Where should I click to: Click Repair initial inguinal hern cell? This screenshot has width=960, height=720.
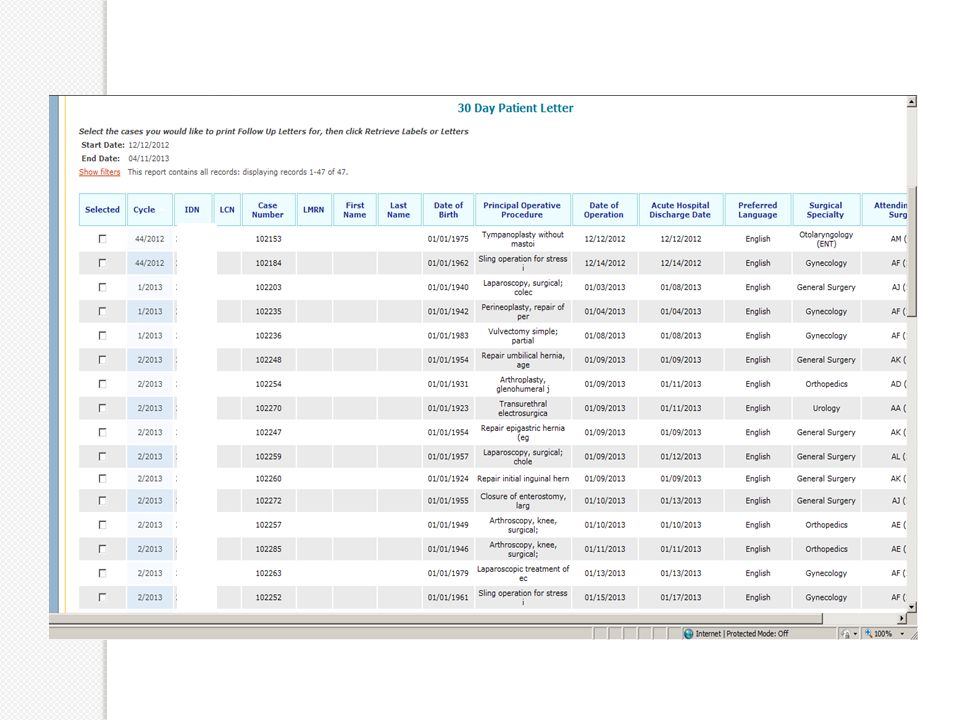click(523, 479)
